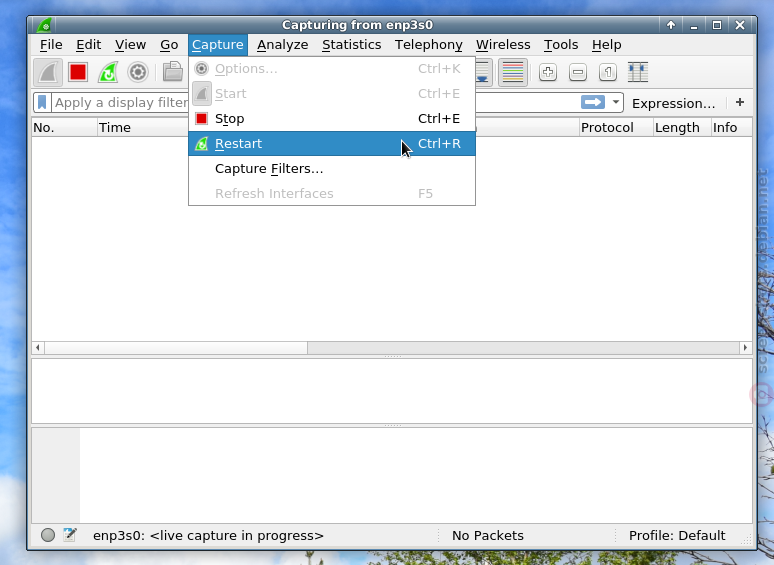Choose Restart from Capture menu
The width and height of the screenshot is (774, 565).
(332, 144)
